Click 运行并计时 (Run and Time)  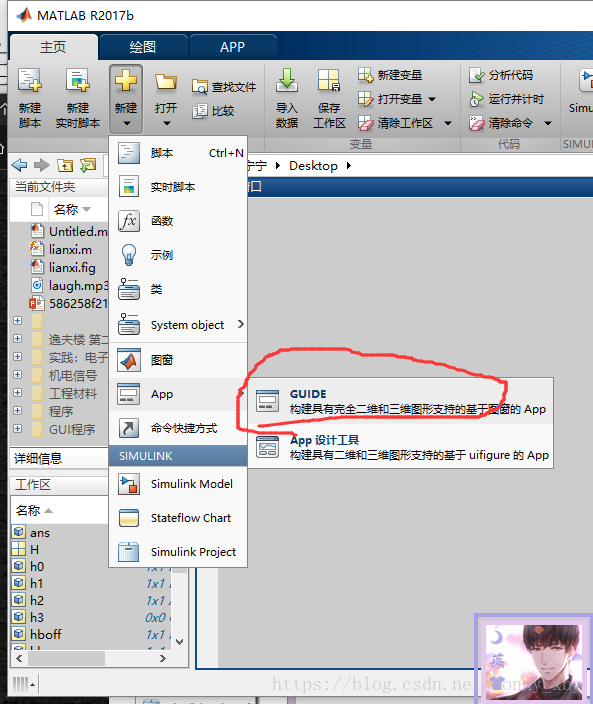506,99
